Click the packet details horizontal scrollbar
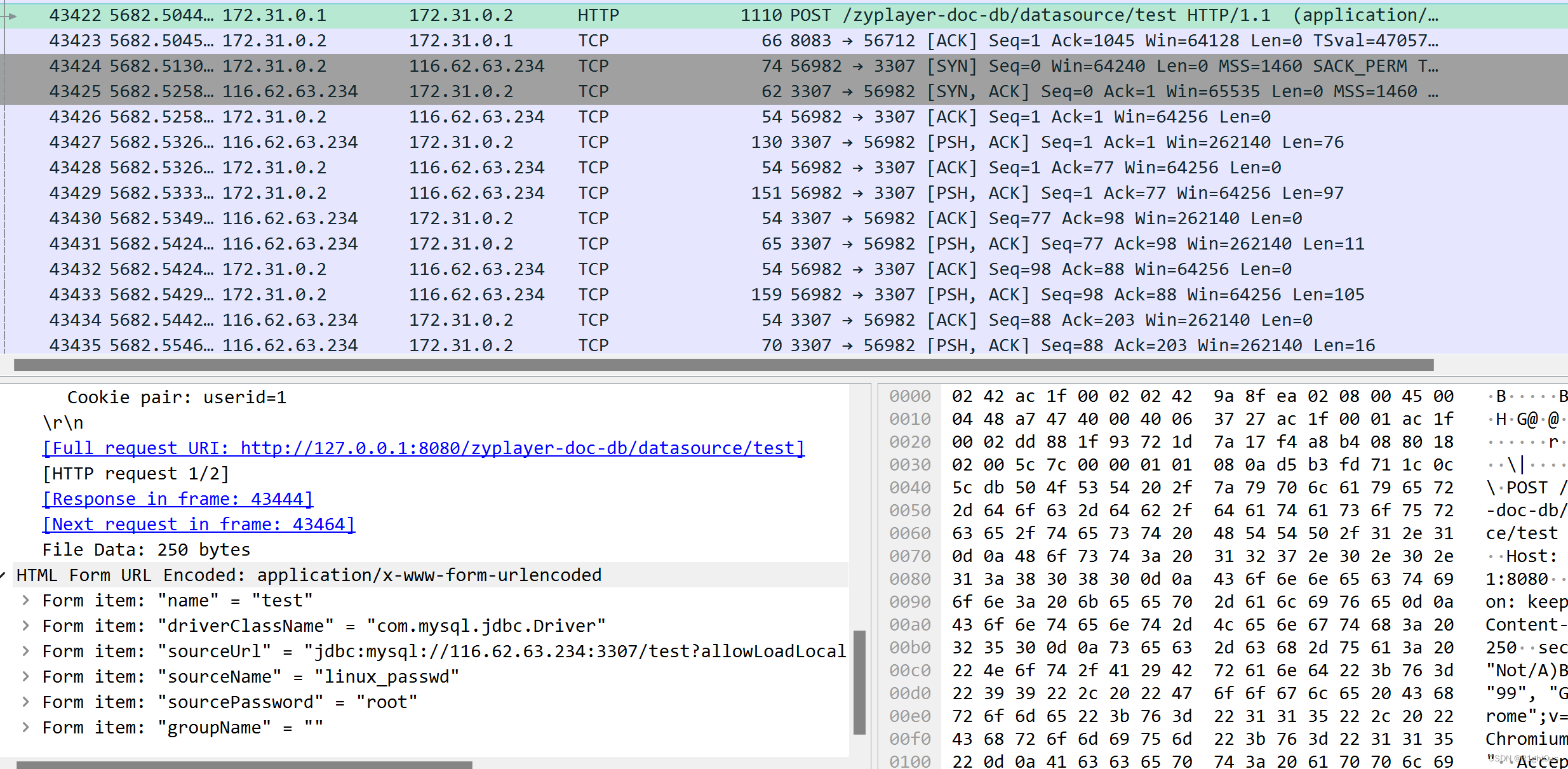 (x=245, y=765)
